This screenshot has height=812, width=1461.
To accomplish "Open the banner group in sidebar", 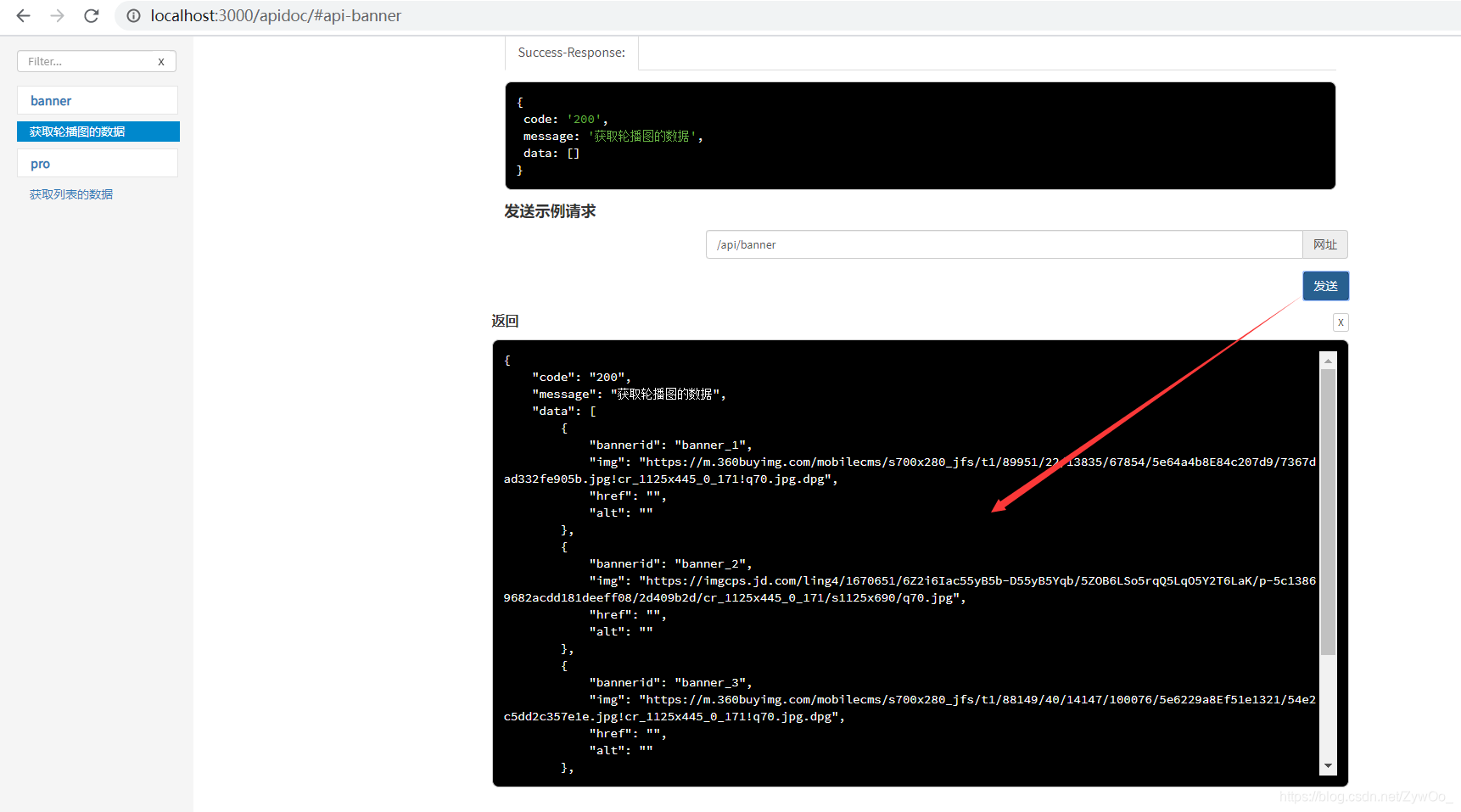I will coord(98,100).
